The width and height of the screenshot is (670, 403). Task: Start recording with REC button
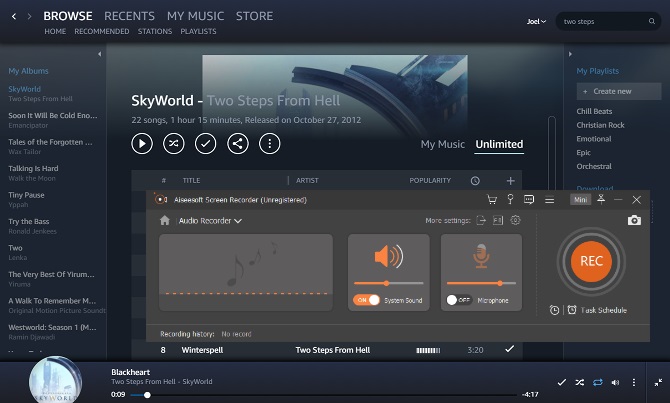[591, 261]
